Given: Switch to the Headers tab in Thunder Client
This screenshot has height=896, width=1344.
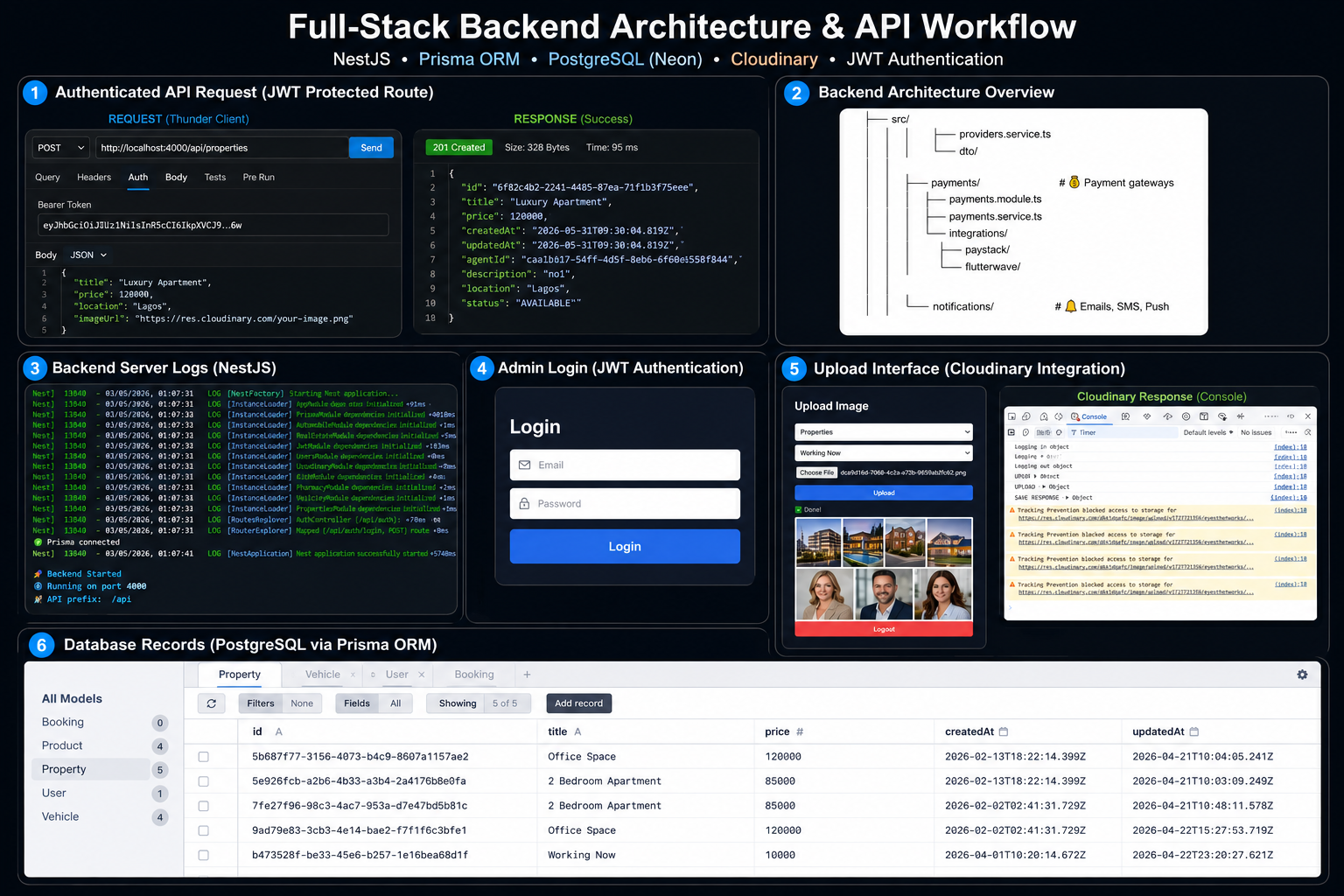Looking at the screenshot, I should pyautogui.click(x=94, y=177).
